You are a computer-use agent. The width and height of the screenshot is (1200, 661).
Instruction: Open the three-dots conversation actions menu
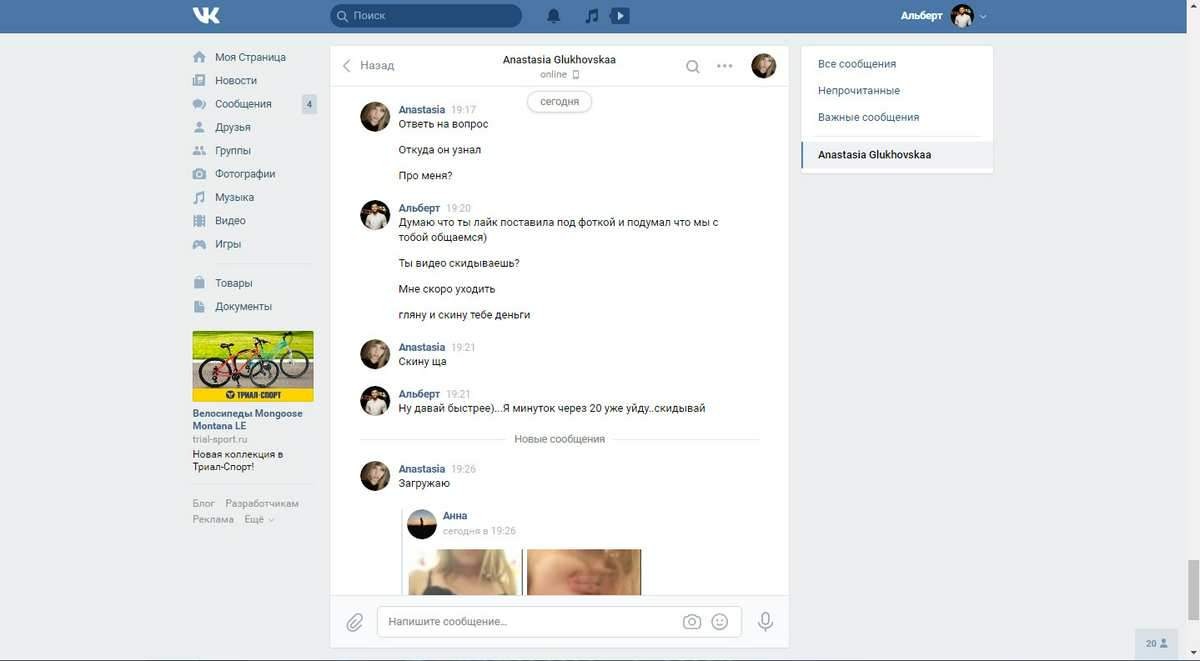coord(725,66)
